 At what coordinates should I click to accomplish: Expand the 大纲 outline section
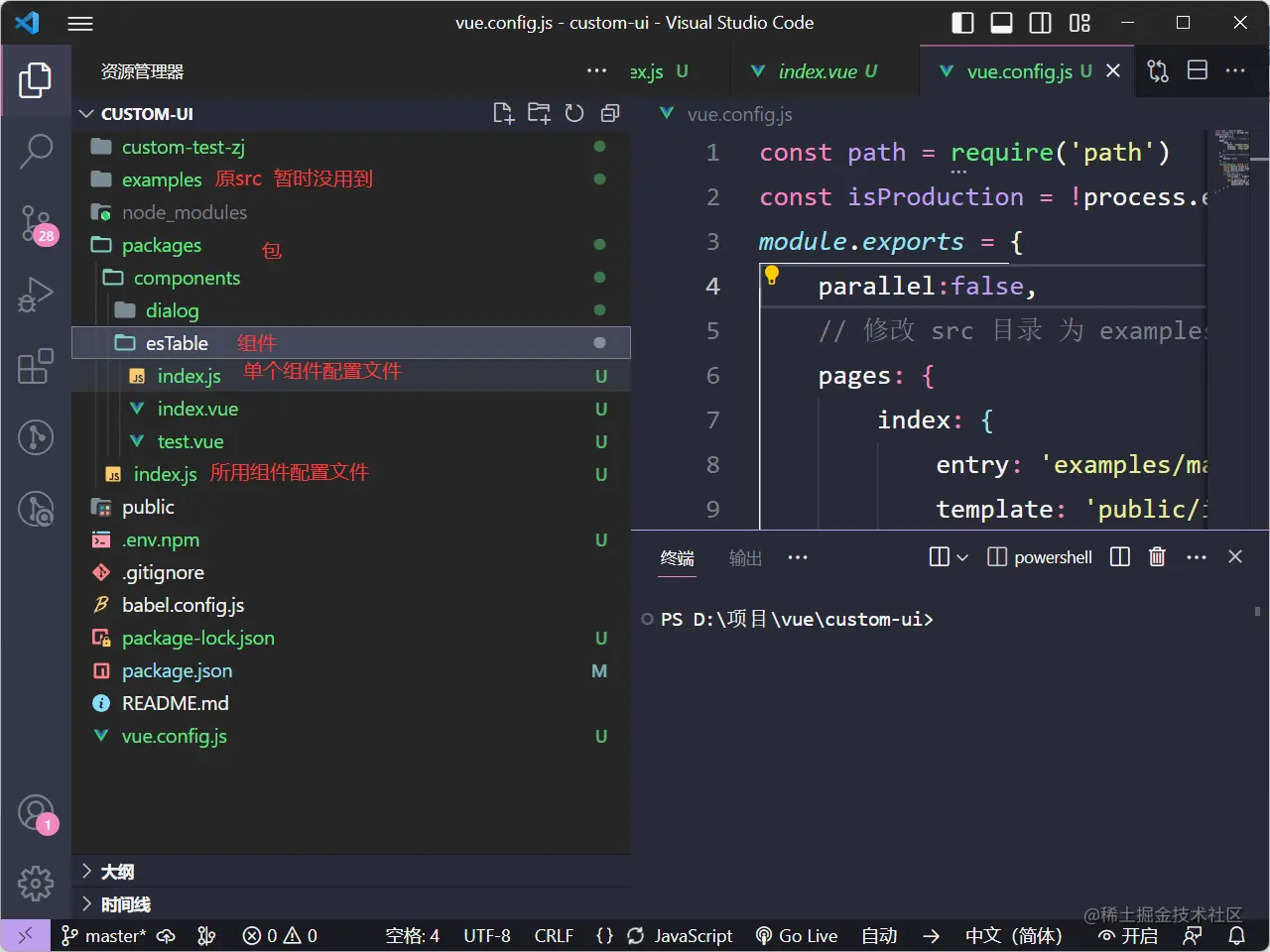(x=117, y=872)
